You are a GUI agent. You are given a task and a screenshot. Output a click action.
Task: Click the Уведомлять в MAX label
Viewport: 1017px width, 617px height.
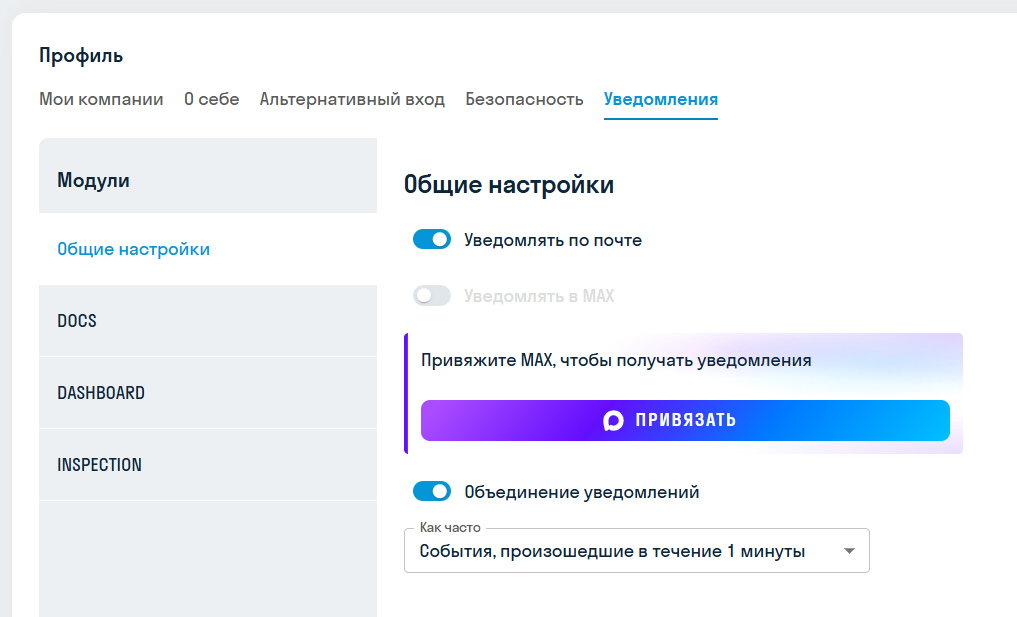coord(539,296)
